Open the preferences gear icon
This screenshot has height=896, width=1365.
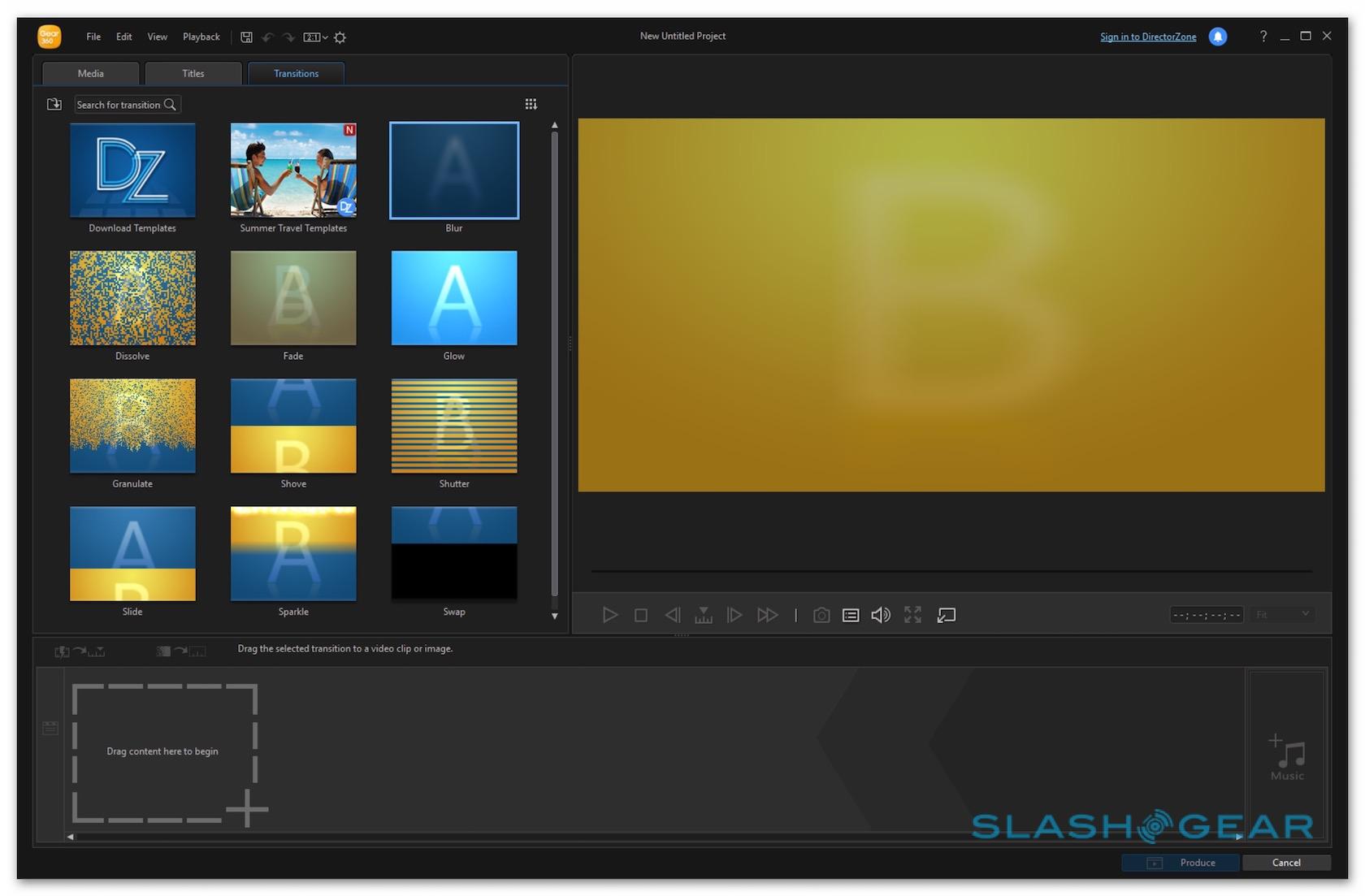[340, 37]
